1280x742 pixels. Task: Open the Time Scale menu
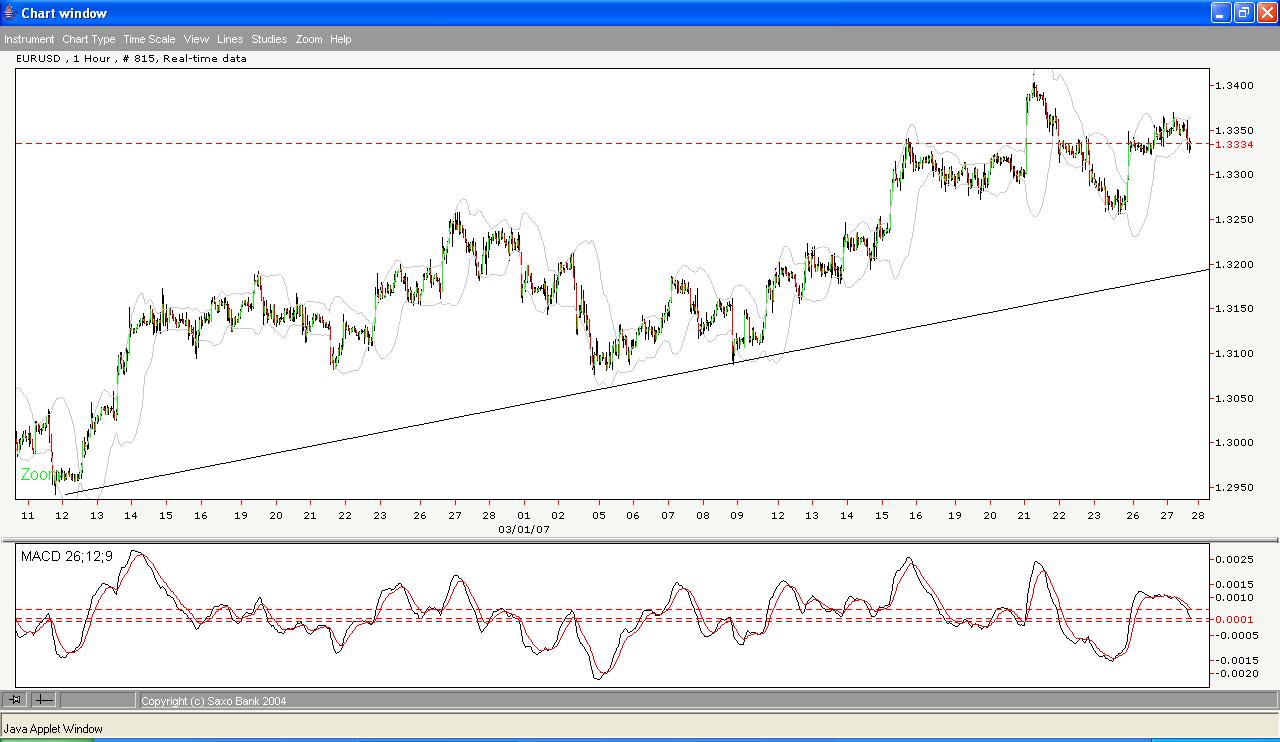[149, 39]
